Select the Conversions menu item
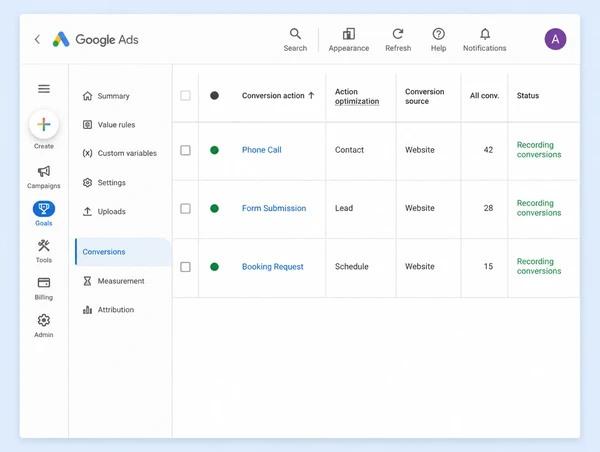The height and width of the screenshot is (452, 600). [x=123, y=252]
